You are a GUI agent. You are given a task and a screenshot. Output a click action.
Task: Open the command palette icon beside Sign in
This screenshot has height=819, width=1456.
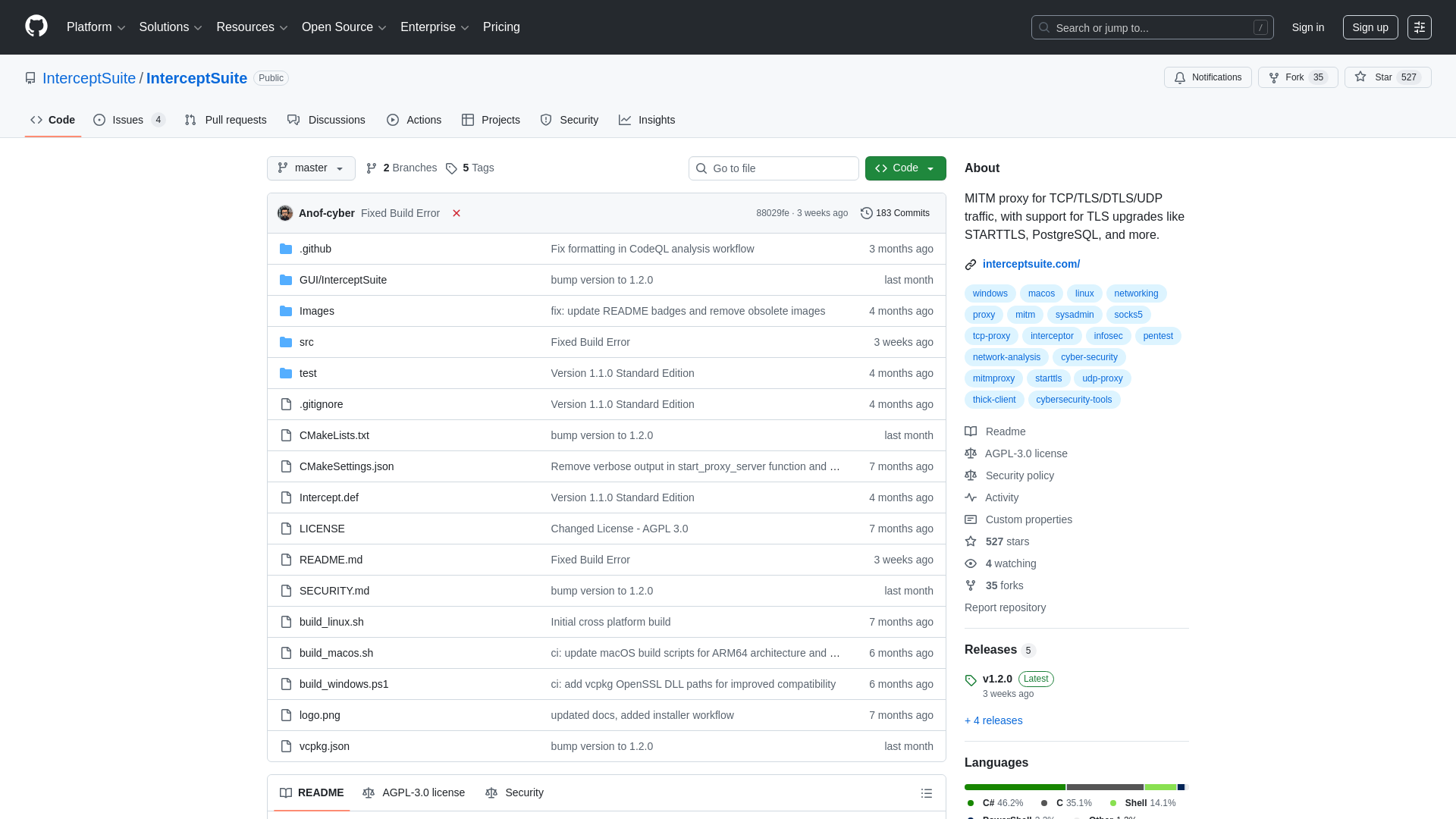1420,27
